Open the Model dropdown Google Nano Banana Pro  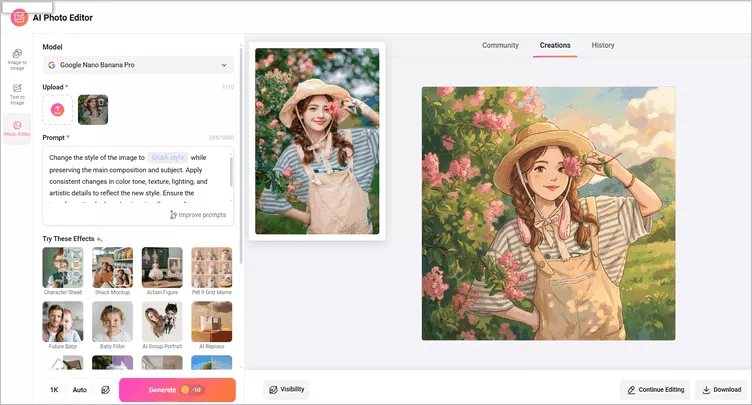138,65
